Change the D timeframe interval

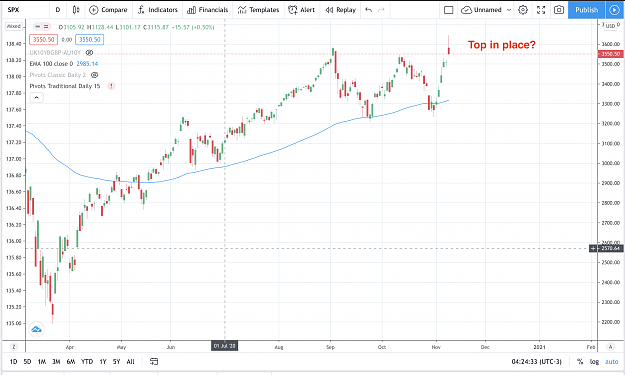click(58, 10)
